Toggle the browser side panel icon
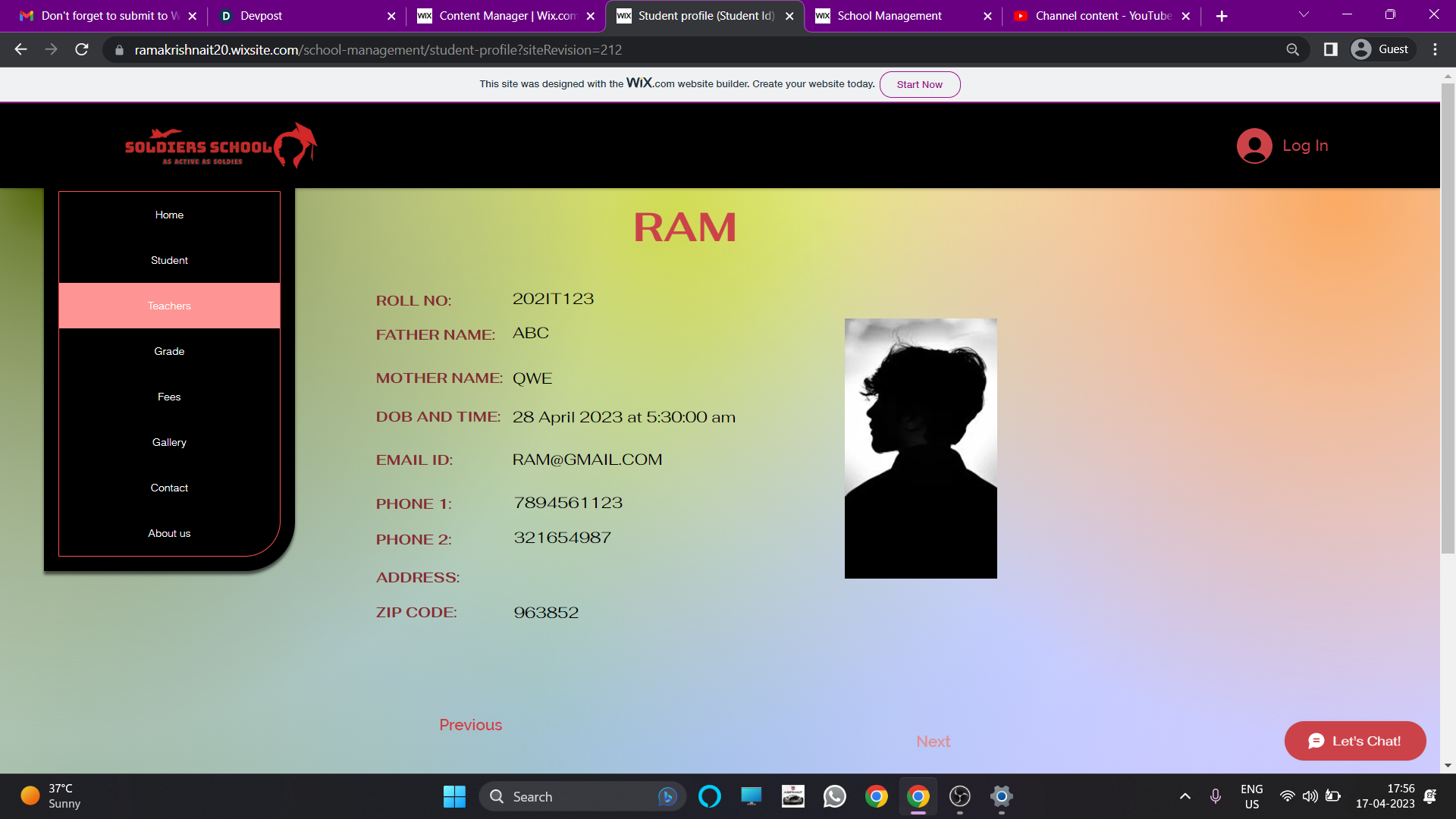1456x819 pixels. click(1330, 50)
